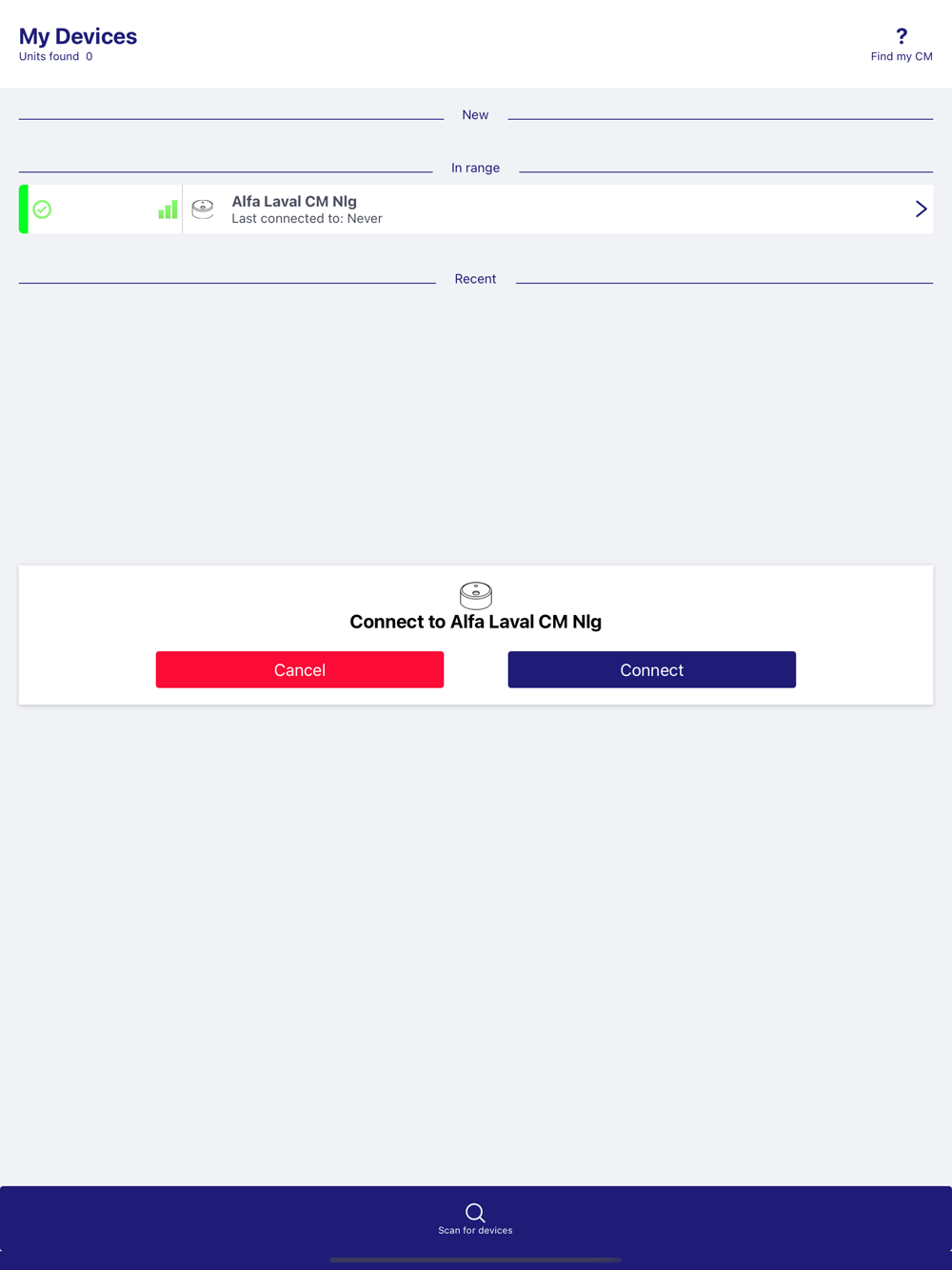This screenshot has width=952, height=1270.
Task: Select the Alfa Laval CM Nlg device name
Action: (x=294, y=201)
